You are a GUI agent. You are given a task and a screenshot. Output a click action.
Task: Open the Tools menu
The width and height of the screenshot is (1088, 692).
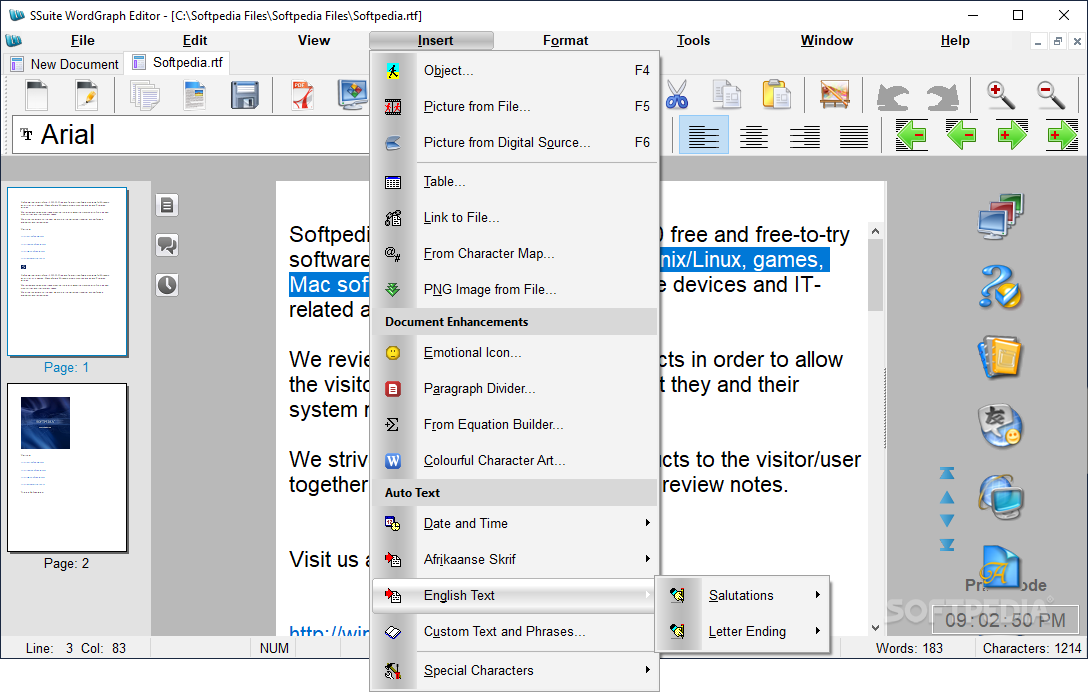693,40
